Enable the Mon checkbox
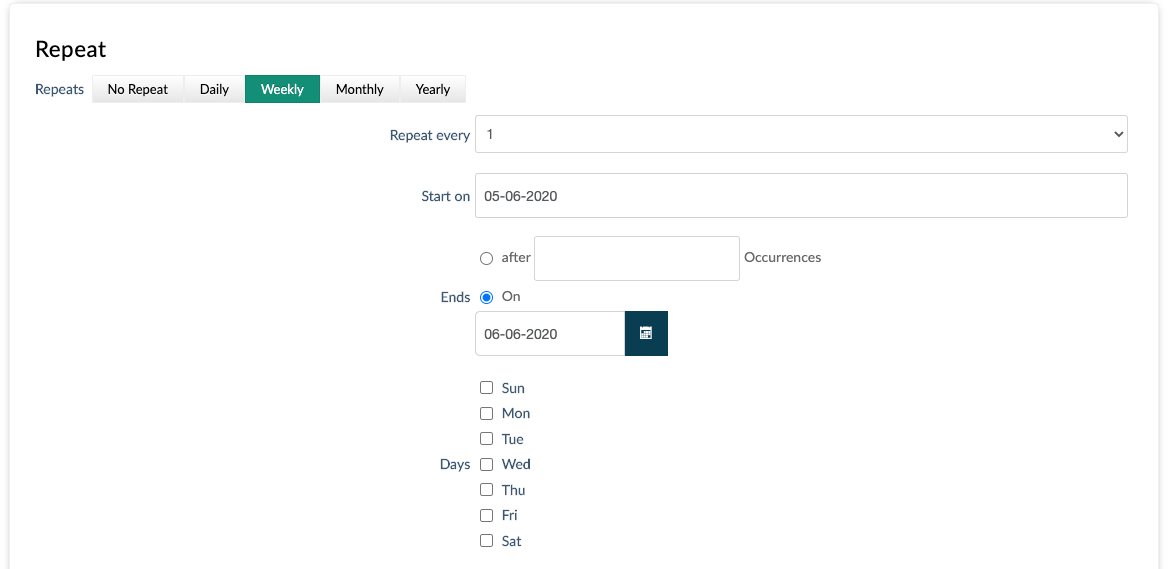1174x569 pixels. pos(487,413)
